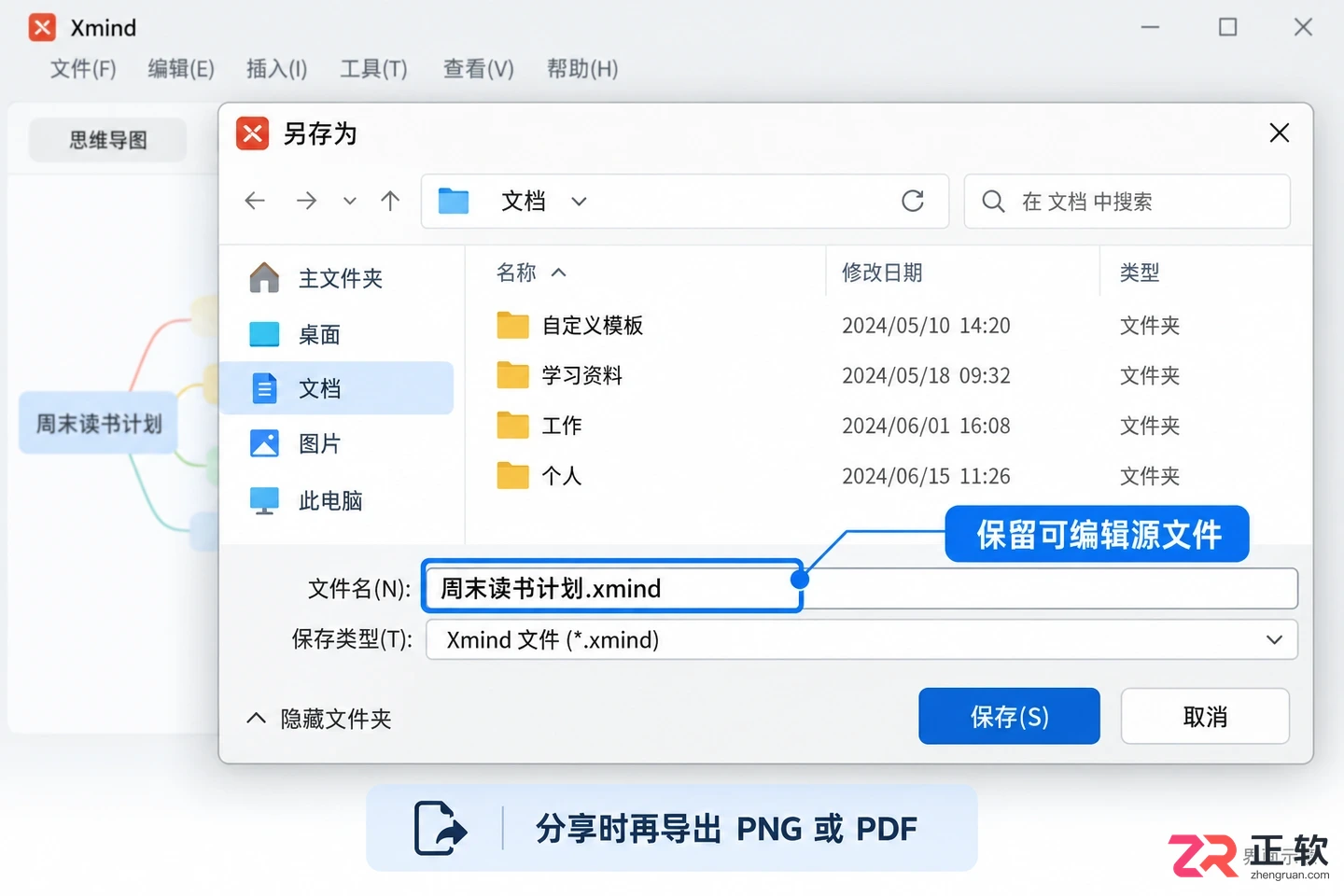Open recent locations chevron next to Forward arrow

[x=349, y=201]
